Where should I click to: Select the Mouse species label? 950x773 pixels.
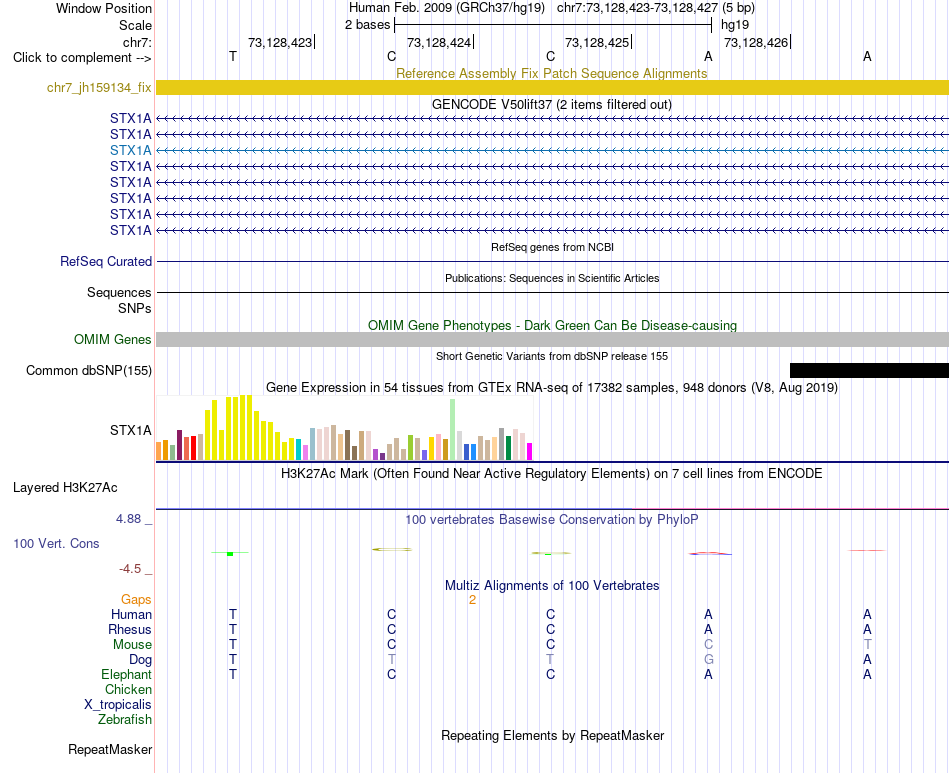(132, 645)
